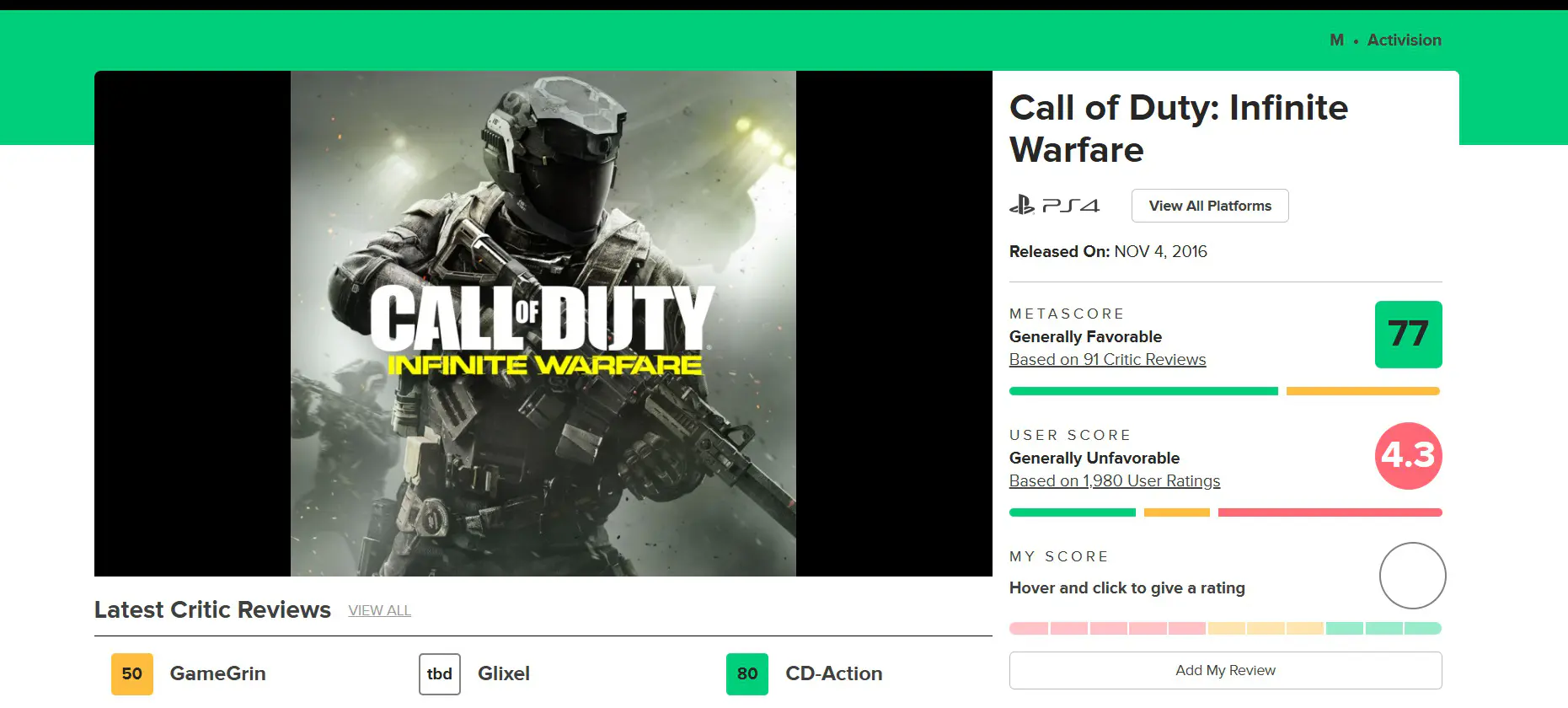Open the GameGrin review name
This screenshot has width=1568, height=708.
click(x=217, y=673)
